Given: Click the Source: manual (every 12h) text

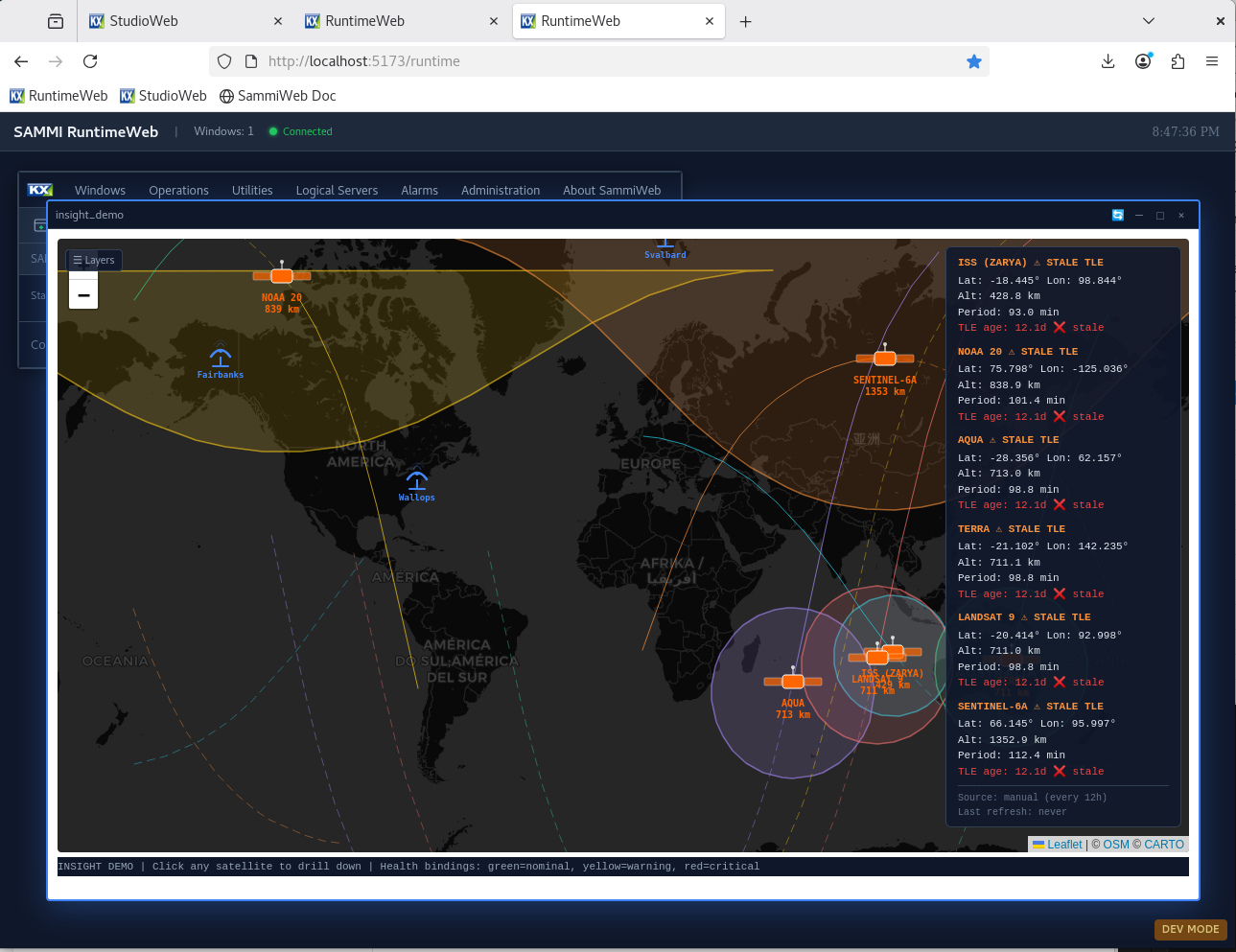Looking at the screenshot, I should 1033,797.
